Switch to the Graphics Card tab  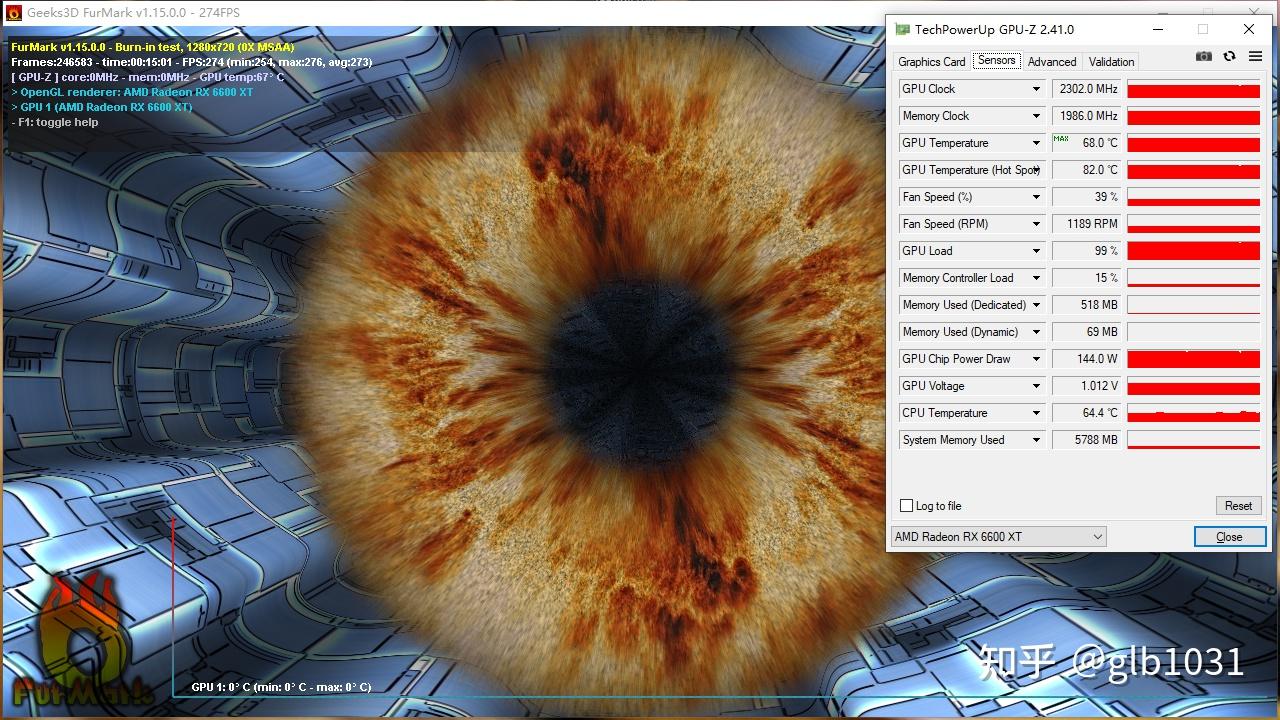(931, 61)
